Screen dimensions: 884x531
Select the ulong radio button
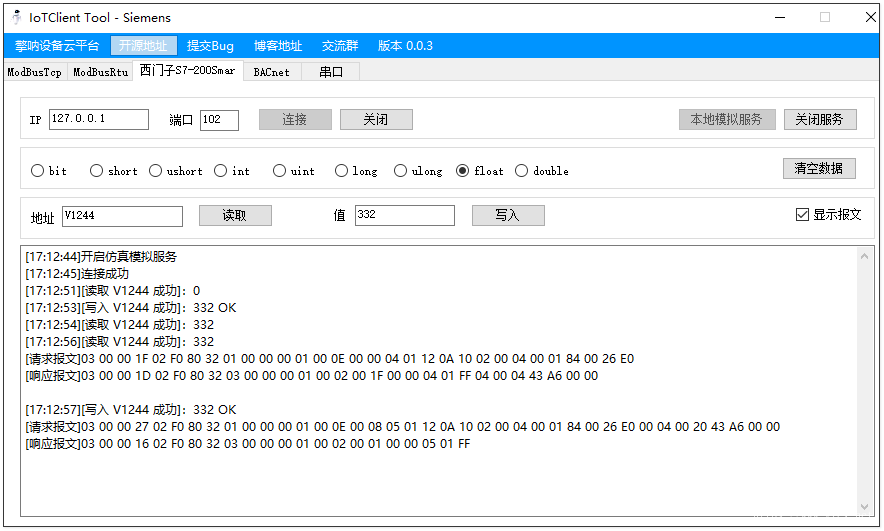click(x=418, y=171)
